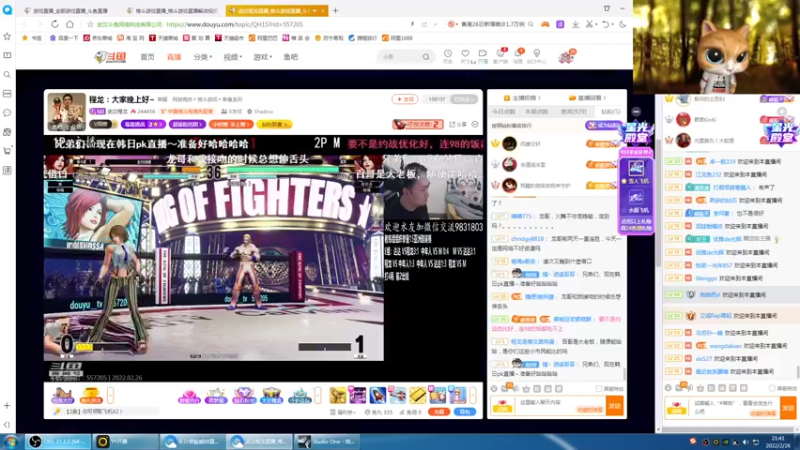Switch to the 贵宾(929) ranking tab
The height and width of the screenshot is (450, 800).
[x=573, y=112]
